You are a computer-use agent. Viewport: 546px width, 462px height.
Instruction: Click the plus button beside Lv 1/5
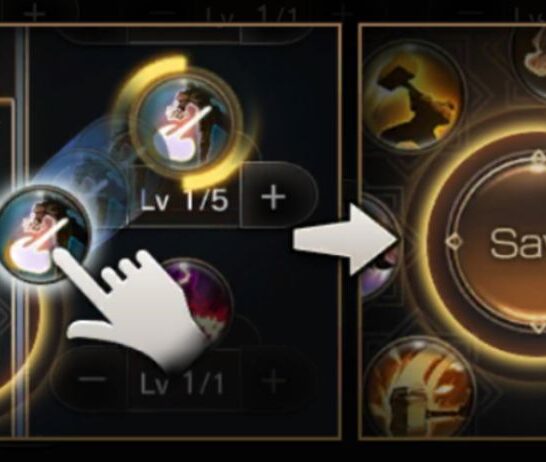[274, 197]
